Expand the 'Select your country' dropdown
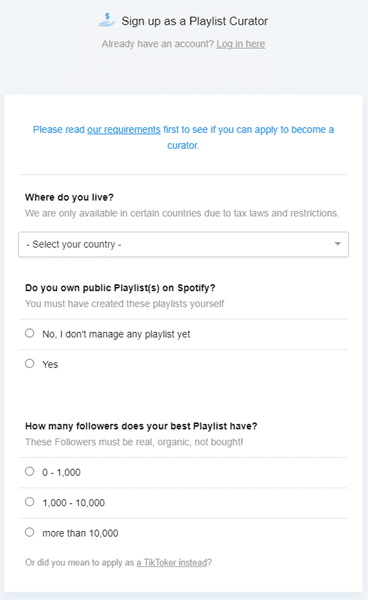 [183, 244]
